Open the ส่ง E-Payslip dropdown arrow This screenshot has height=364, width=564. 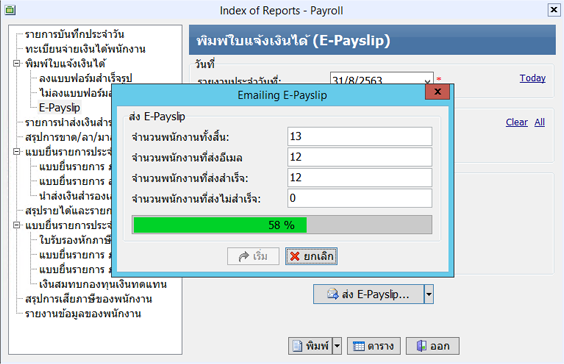[x=429, y=294]
